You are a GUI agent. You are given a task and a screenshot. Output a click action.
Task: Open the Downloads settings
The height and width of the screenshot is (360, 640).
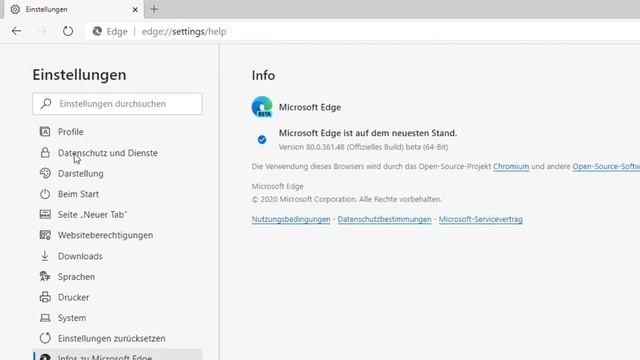(80, 256)
